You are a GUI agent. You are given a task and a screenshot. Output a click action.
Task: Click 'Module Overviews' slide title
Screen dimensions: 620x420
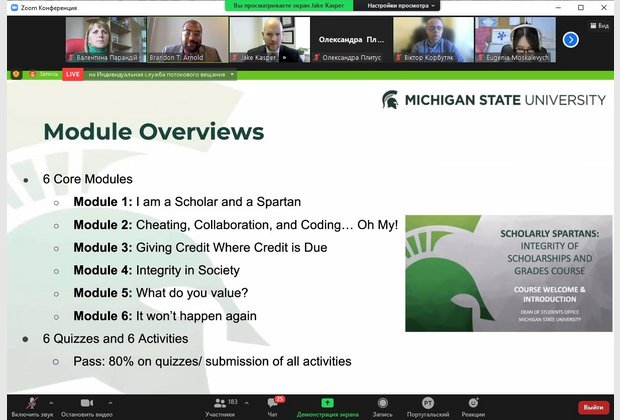tap(154, 131)
